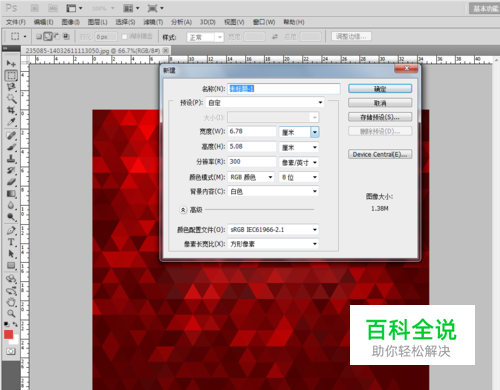Open the 窗口(W) menu
This screenshot has width=500, height=390.
pos(264,22)
